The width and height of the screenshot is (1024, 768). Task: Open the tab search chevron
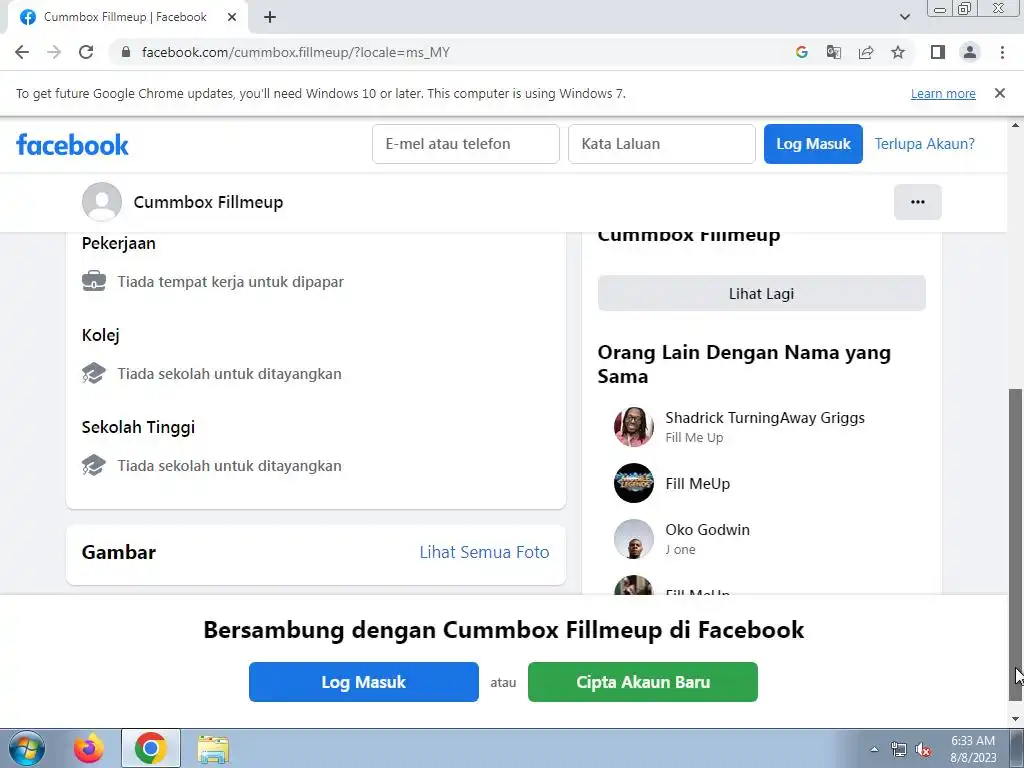coord(904,17)
